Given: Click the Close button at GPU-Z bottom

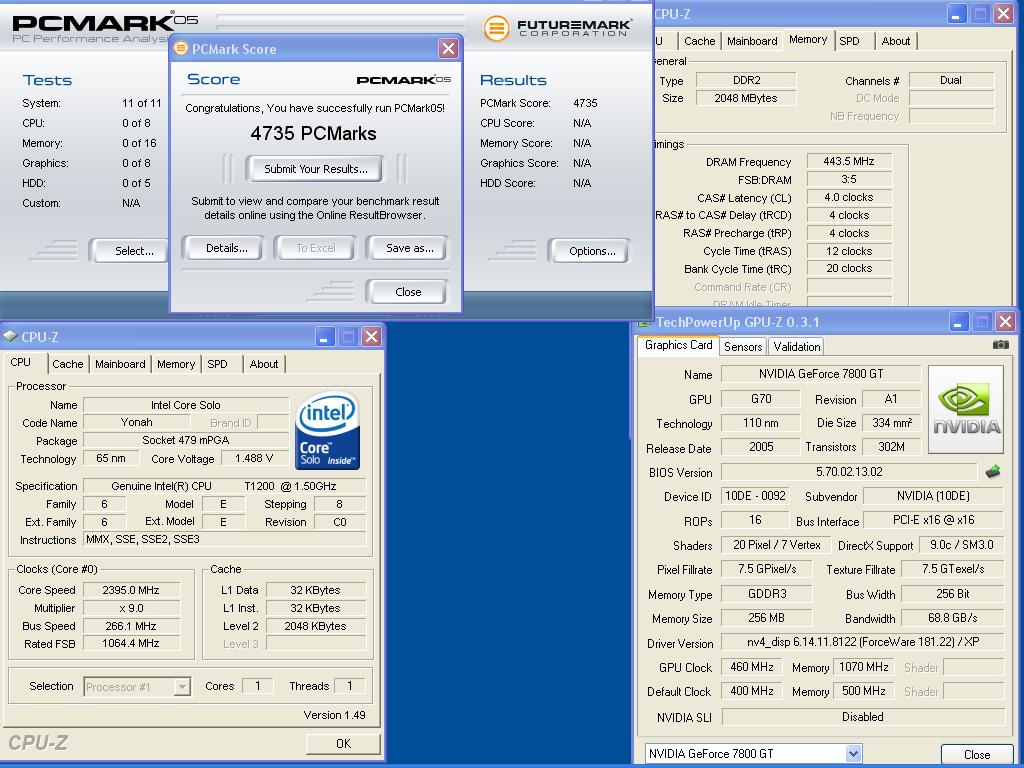Looking at the screenshot, I should (x=977, y=755).
